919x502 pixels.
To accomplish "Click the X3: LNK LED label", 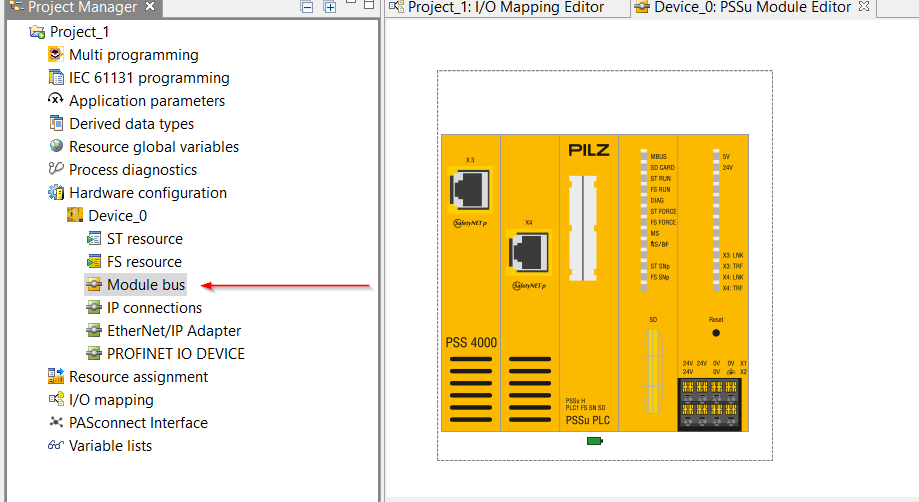I will pyautogui.click(x=733, y=255).
